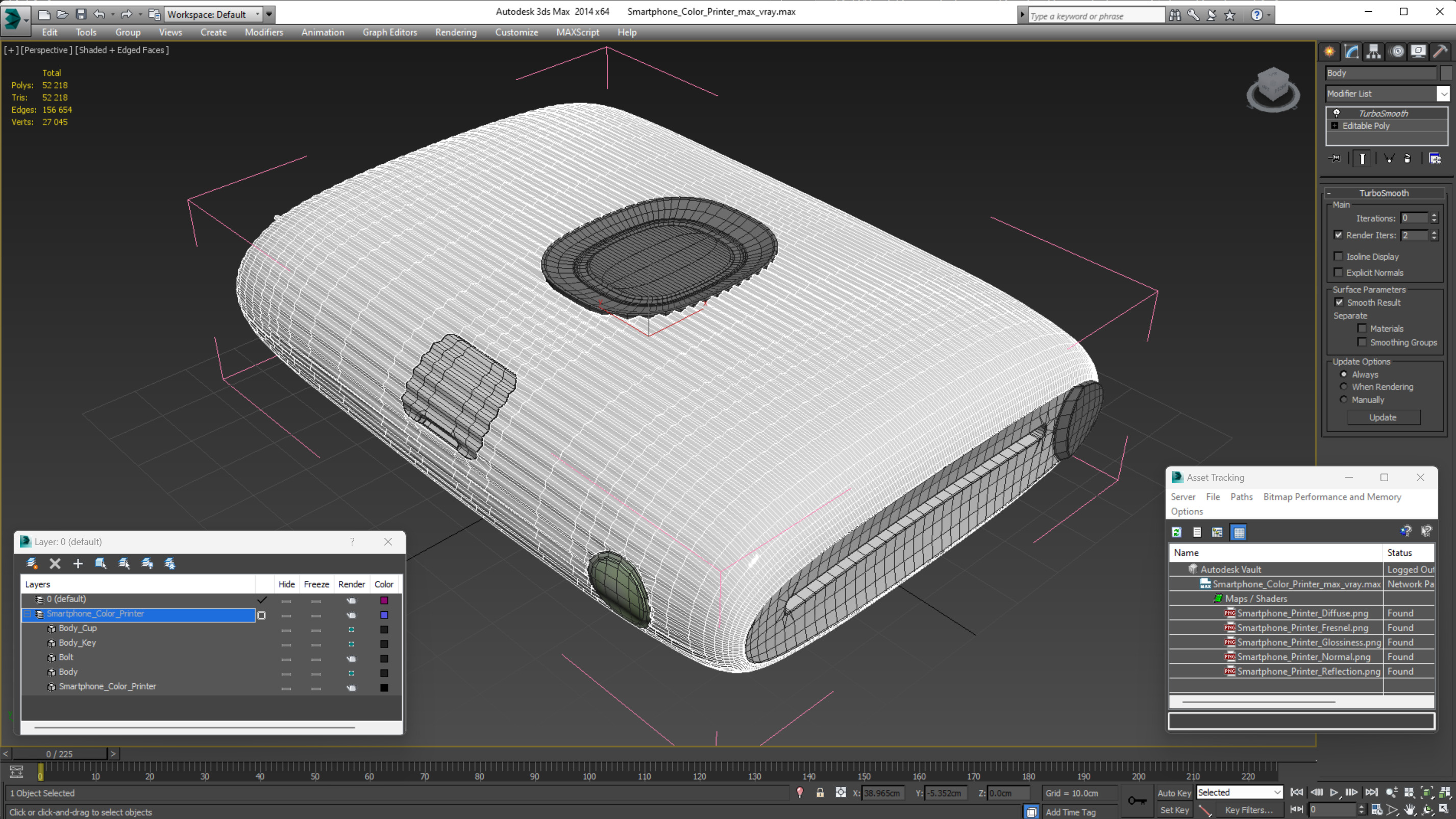Click the Play Animation button
Screen dimensions: 1456x819
(1334, 792)
